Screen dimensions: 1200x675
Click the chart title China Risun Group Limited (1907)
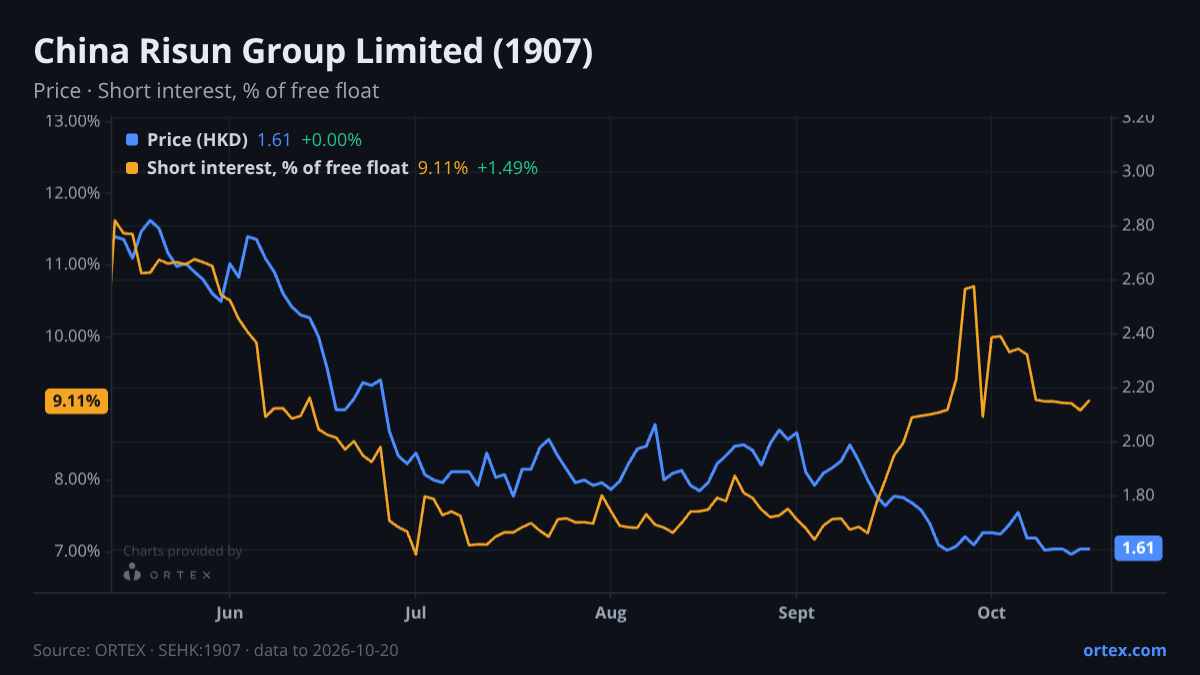pyautogui.click(x=313, y=52)
